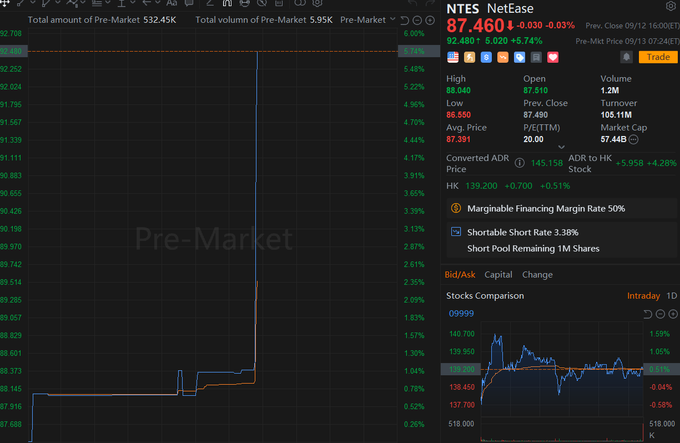680x443 pixels.
Task: Zoom in the main pre-market chart
Action: [430, 20]
